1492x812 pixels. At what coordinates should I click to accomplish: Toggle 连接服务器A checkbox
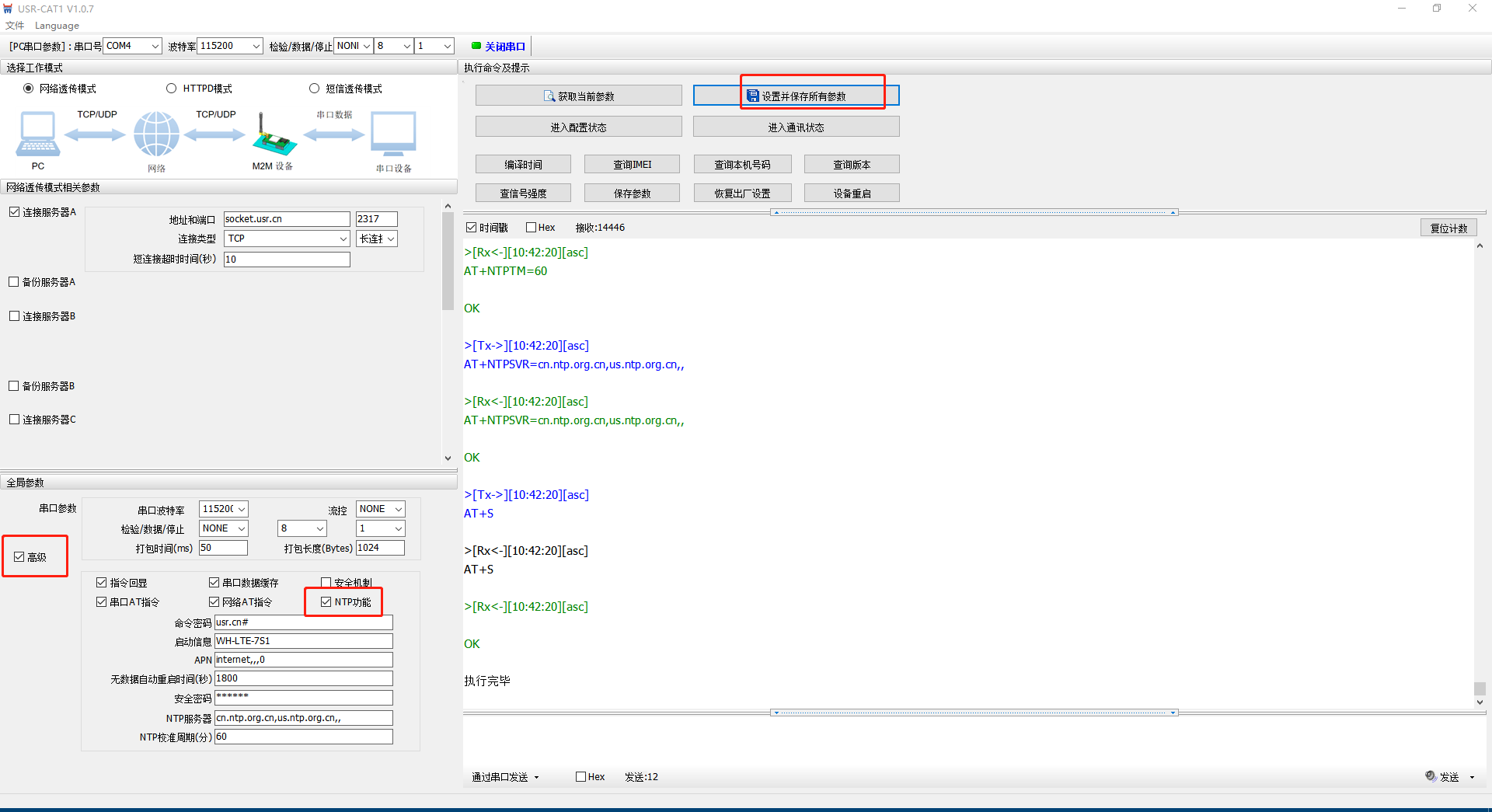(x=14, y=212)
